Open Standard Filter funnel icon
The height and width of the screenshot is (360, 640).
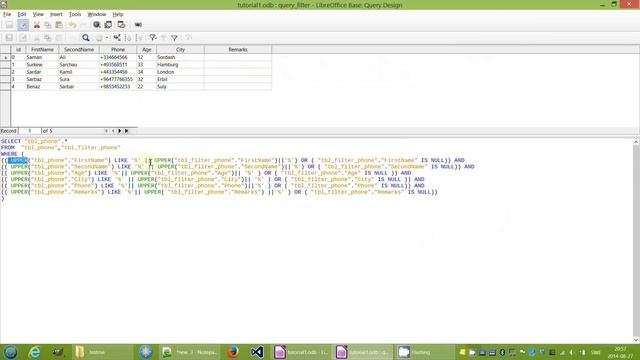(x=174, y=38)
